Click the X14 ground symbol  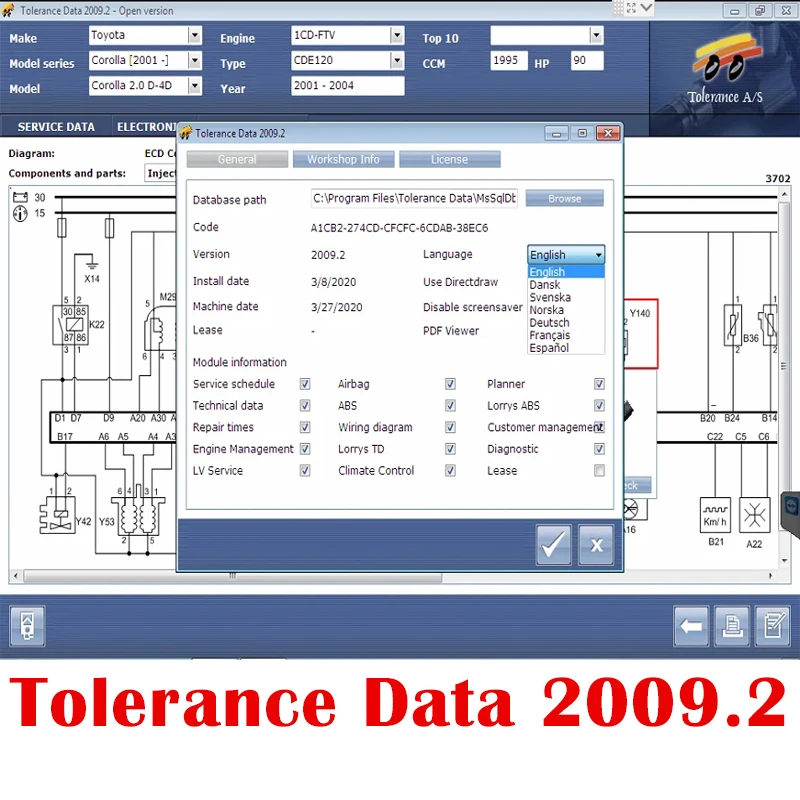tap(92, 265)
